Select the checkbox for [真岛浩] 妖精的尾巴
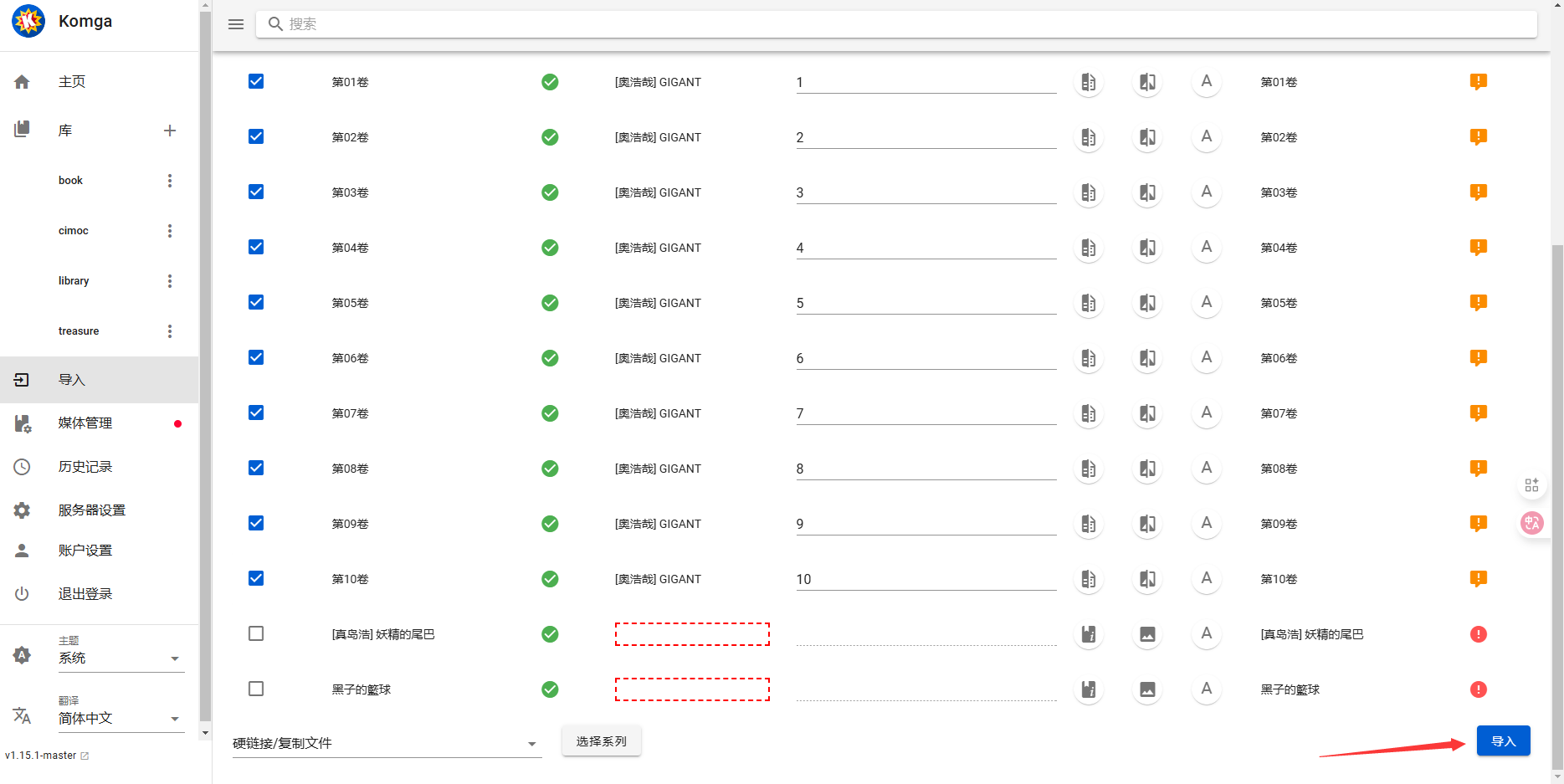The height and width of the screenshot is (784, 1564). pos(256,633)
